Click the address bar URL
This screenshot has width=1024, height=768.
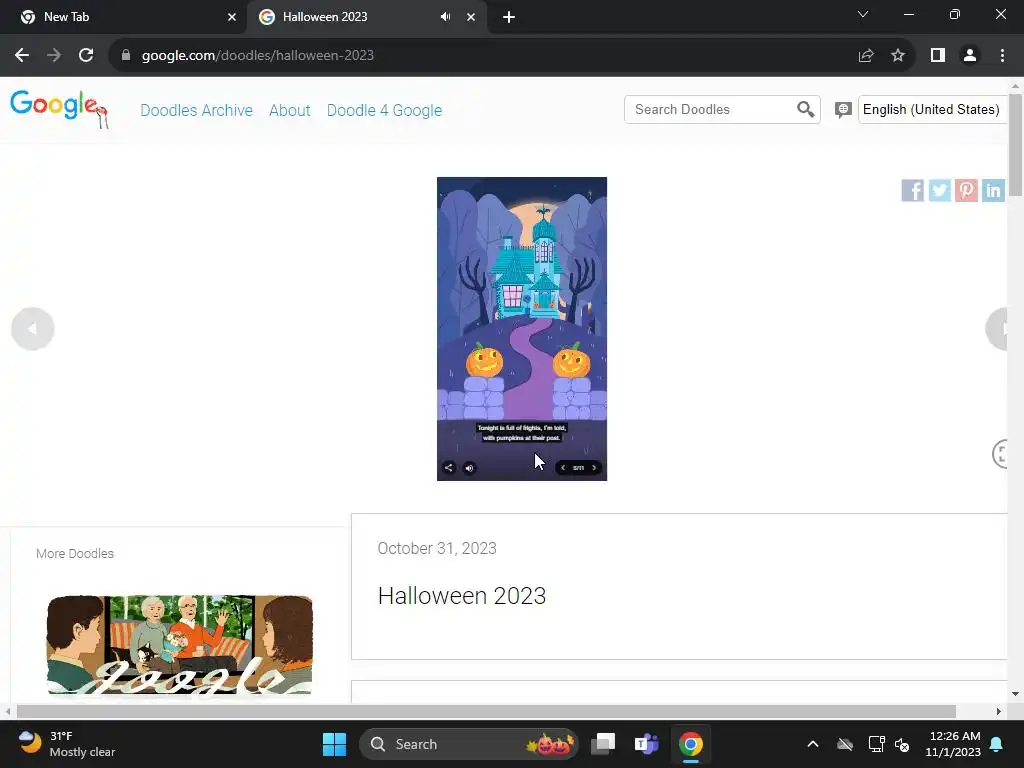[x=257, y=56]
